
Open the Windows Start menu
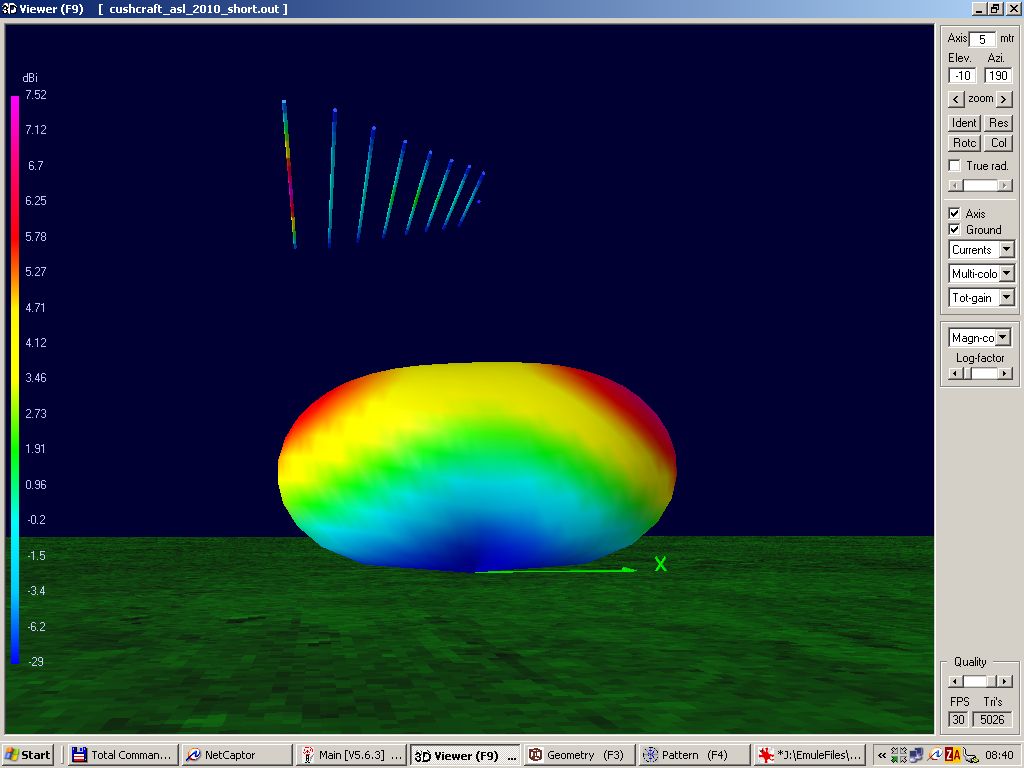[29, 755]
